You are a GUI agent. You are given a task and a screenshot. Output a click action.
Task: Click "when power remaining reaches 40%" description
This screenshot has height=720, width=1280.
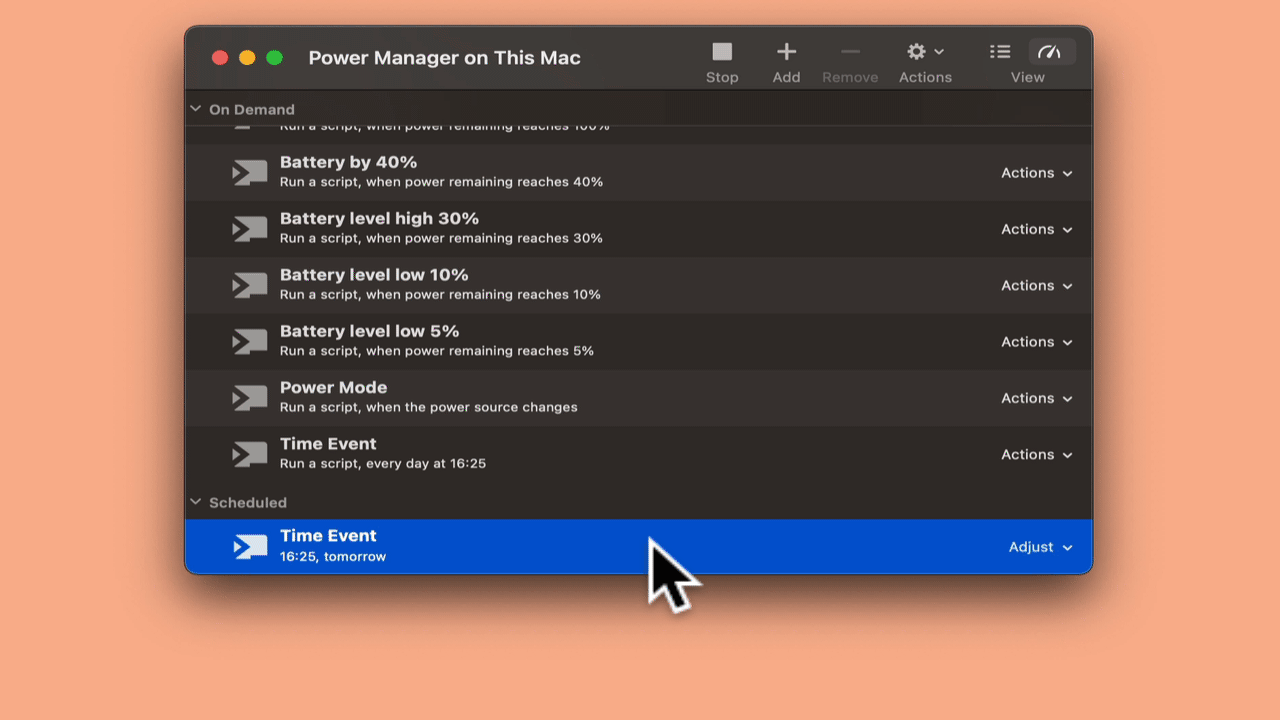pyautogui.click(x=484, y=182)
